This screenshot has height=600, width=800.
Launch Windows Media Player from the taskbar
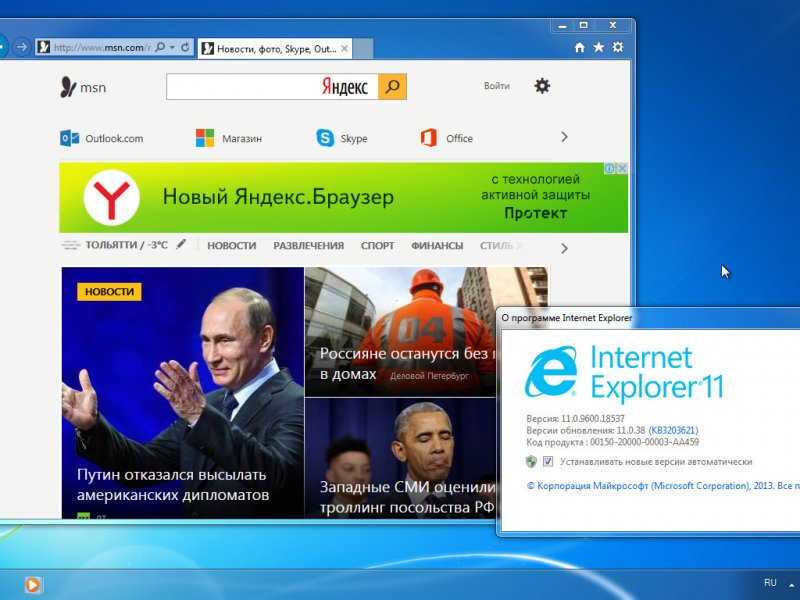(32, 585)
